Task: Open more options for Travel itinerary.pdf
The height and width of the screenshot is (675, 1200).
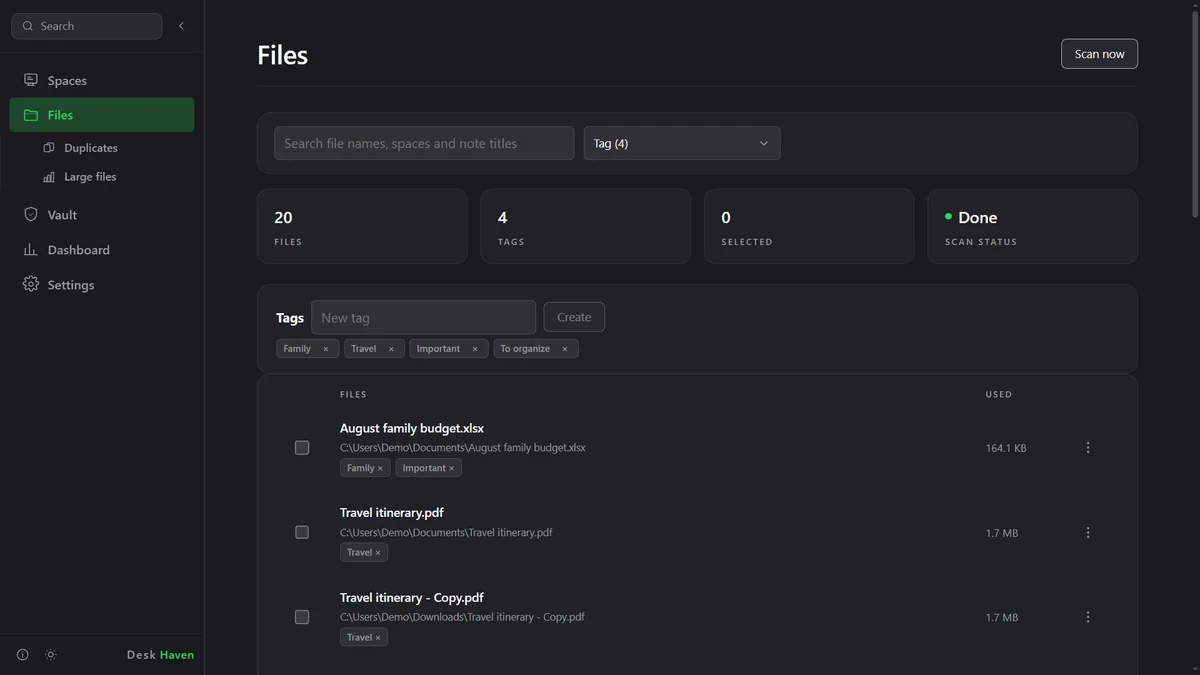Action: point(1088,533)
